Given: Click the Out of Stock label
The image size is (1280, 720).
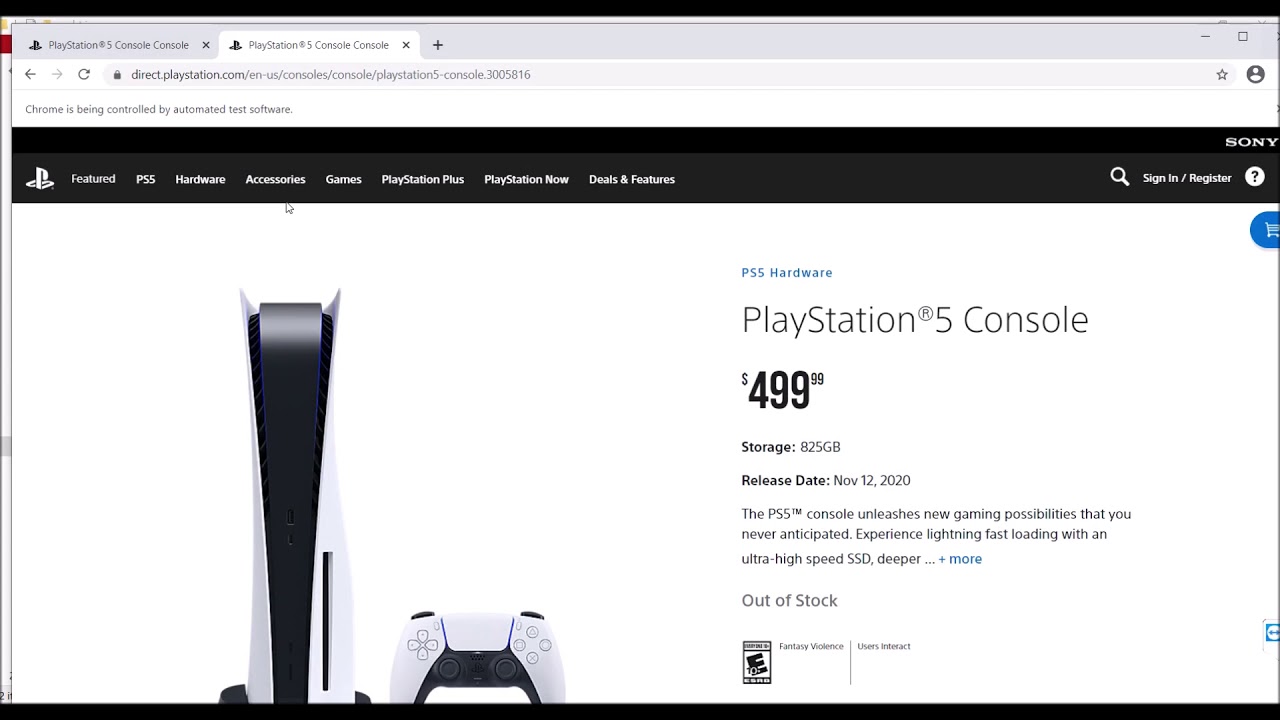Looking at the screenshot, I should click(x=789, y=600).
